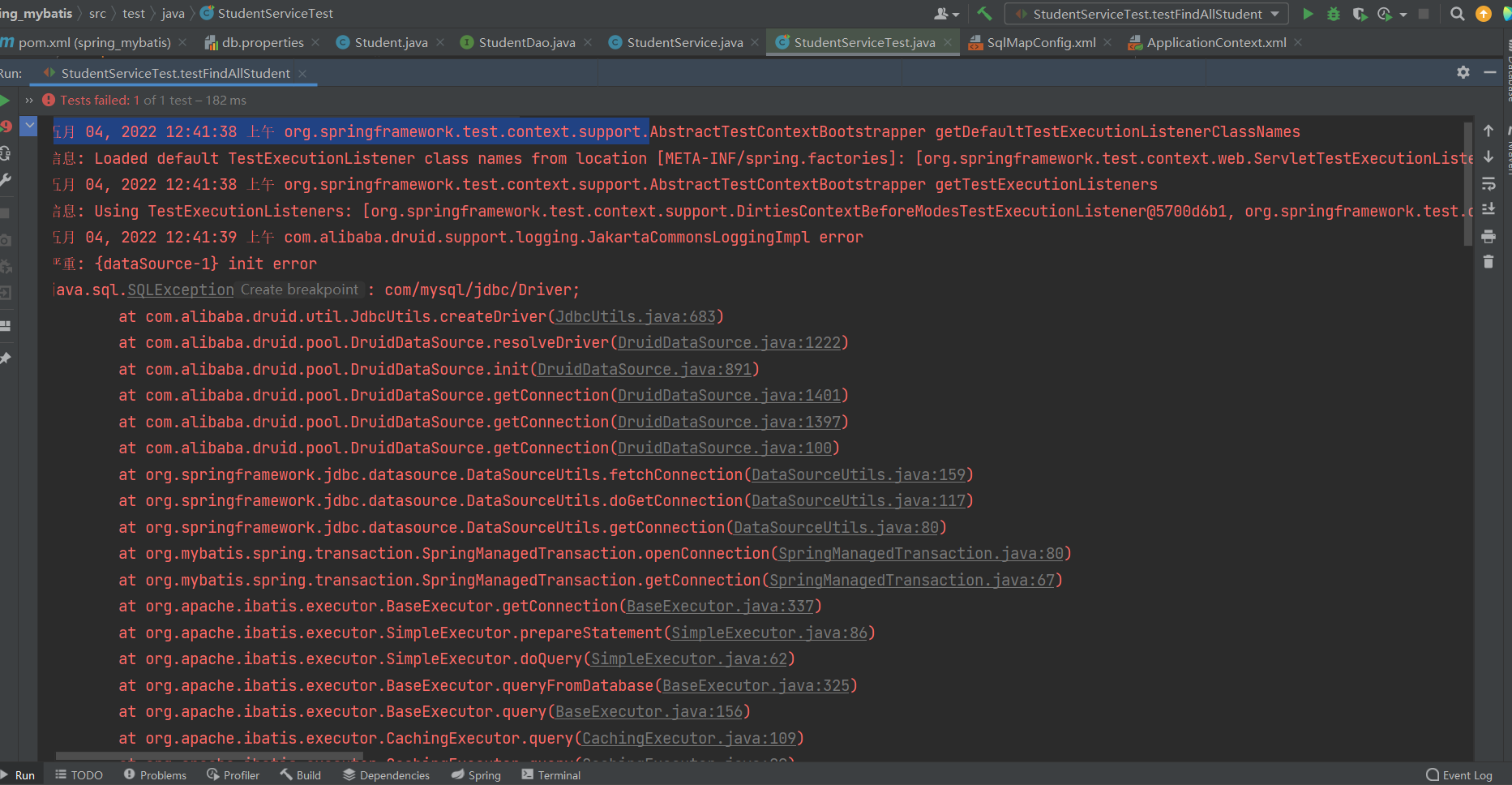Open the Run tool window button
This screenshot has height=785, width=1512.
click(19, 775)
